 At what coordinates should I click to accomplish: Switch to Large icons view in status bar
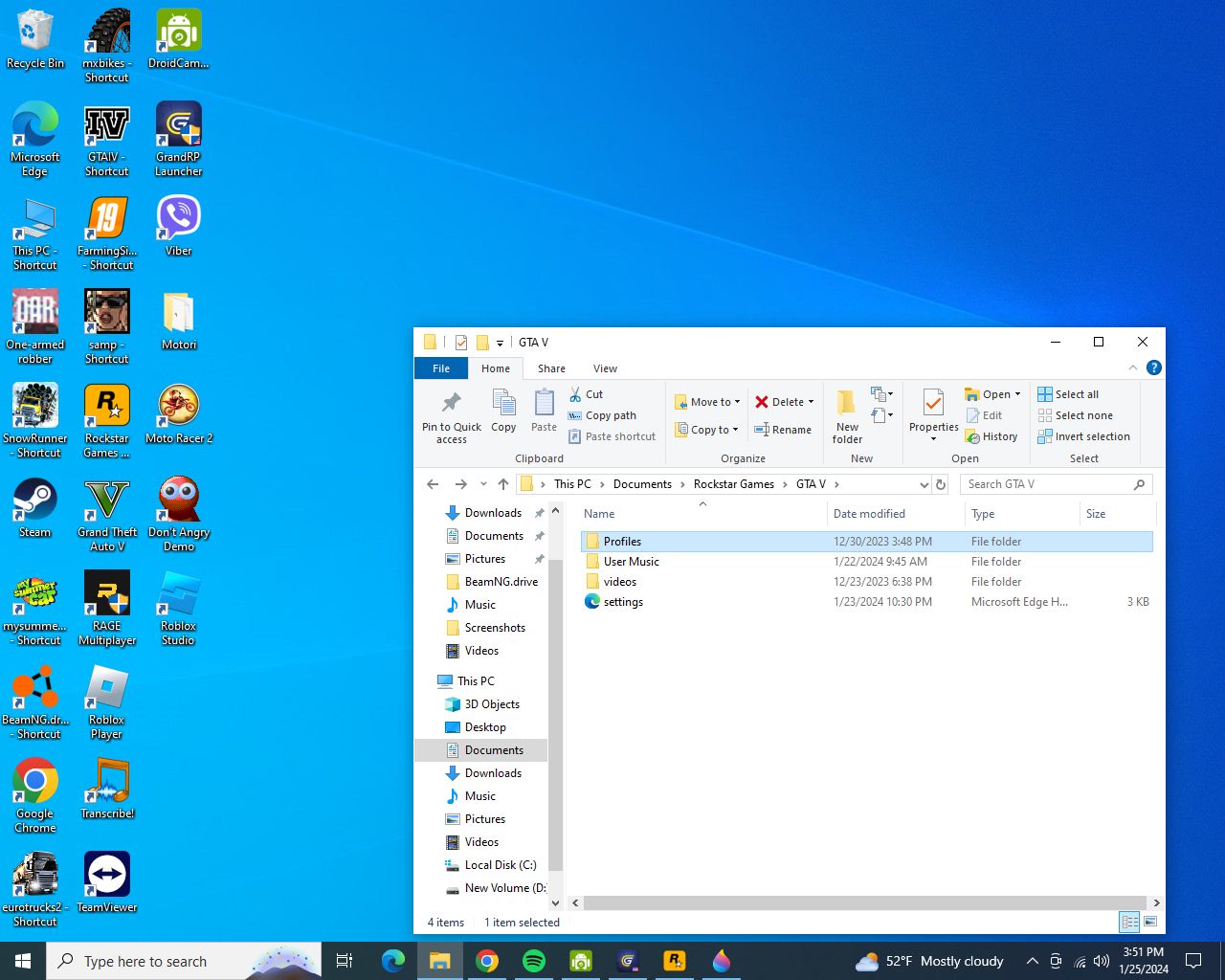pos(1150,922)
